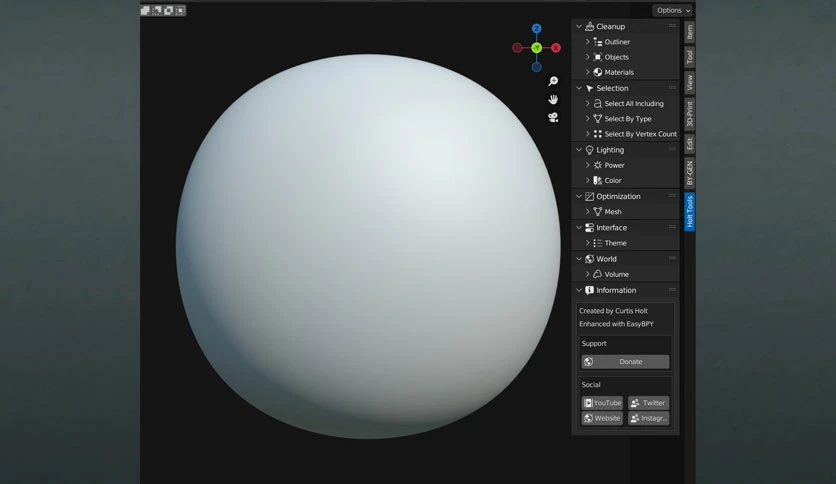
Task: Open the Edit sidebar tab
Action: (689, 144)
